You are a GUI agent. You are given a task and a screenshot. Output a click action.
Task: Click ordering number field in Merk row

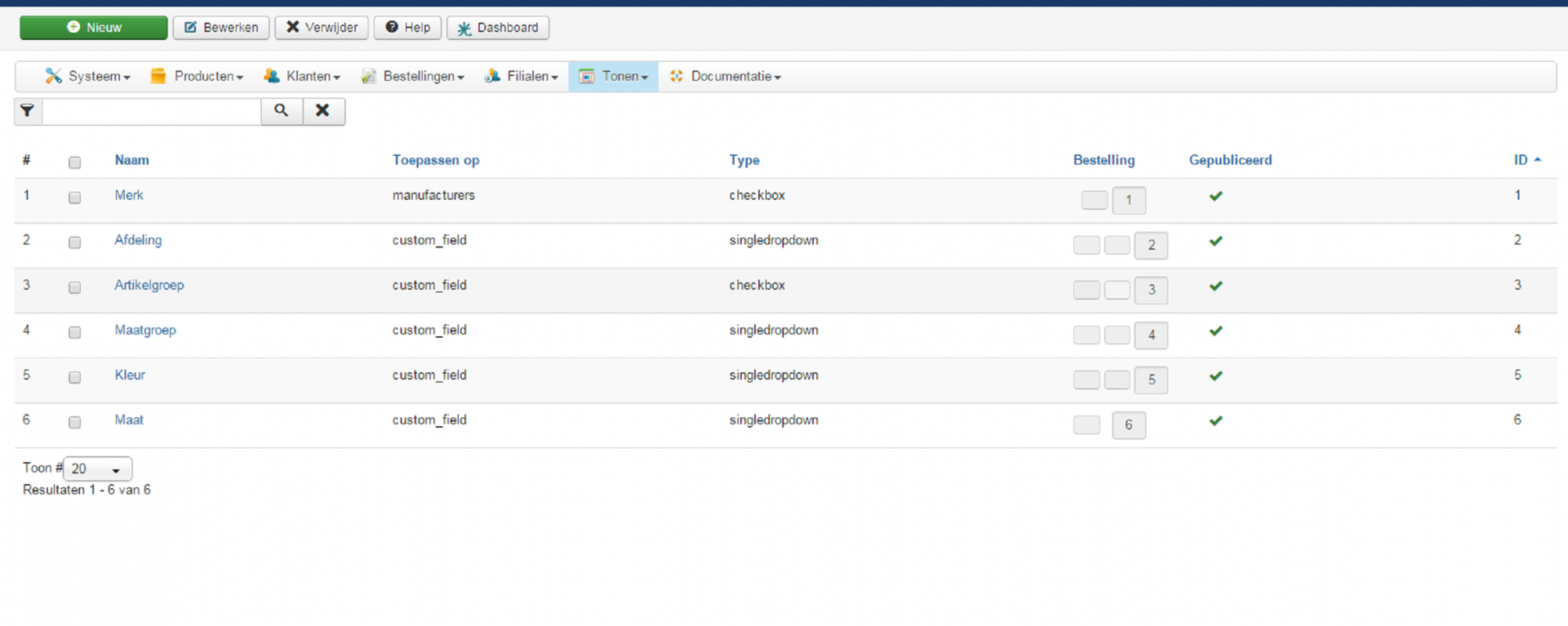click(1129, 200)
